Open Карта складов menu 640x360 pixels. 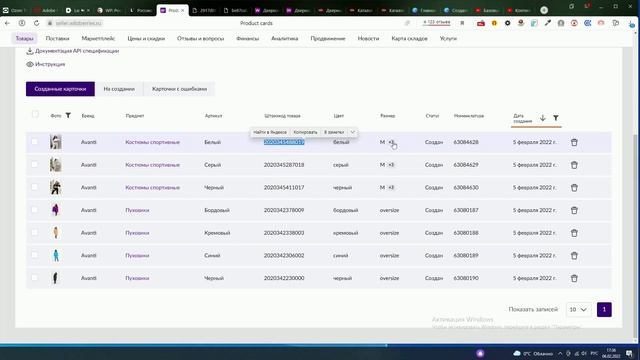coord(409,38)
